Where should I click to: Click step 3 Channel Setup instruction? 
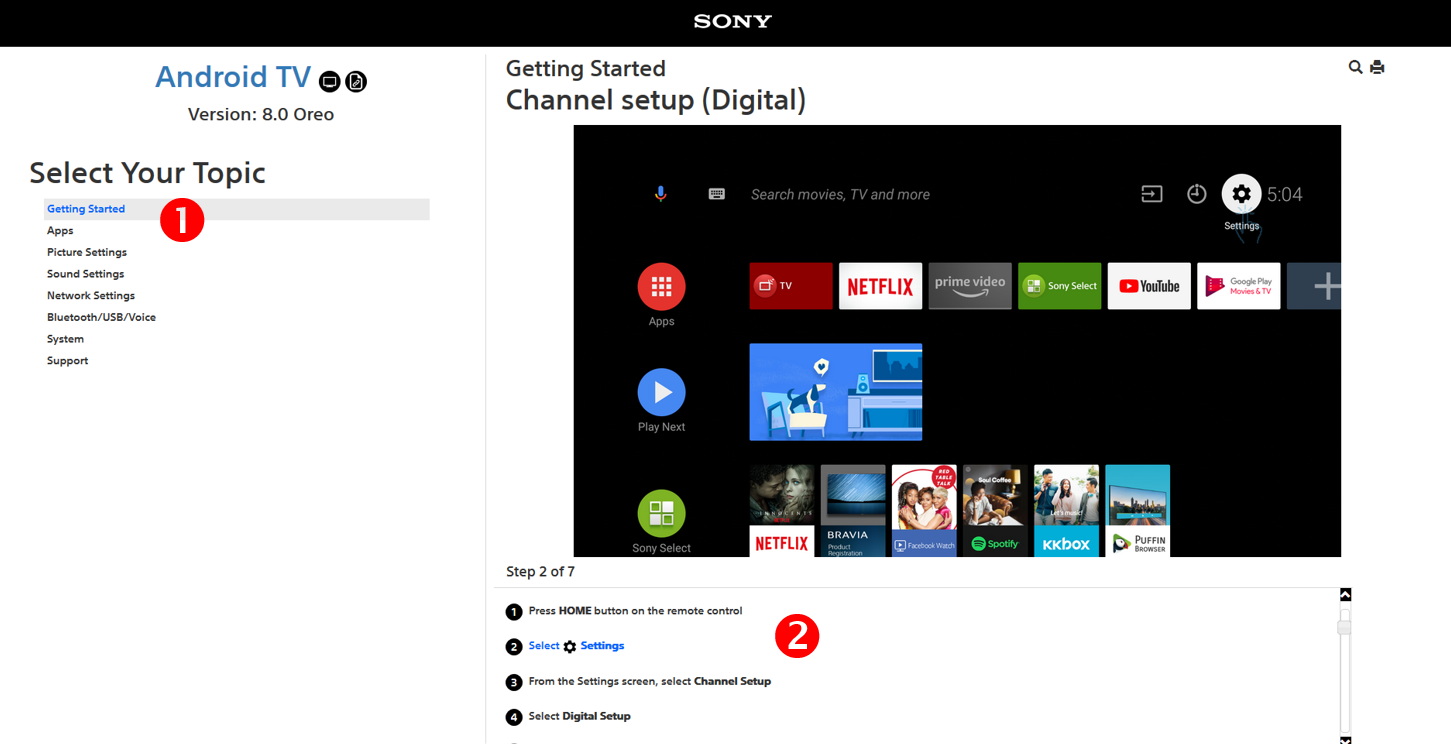click(x=650, y=681)
